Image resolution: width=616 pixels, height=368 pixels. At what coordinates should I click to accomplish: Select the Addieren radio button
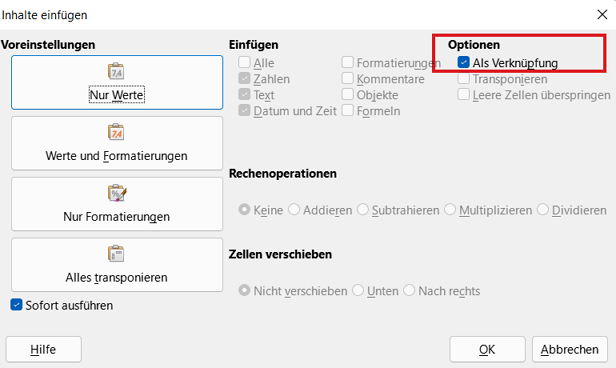click(x=294, y=209)
